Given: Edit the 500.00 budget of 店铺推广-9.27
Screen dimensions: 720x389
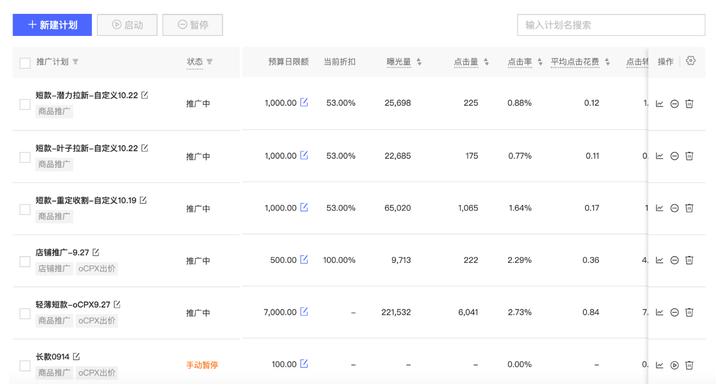Looking at the screenshot, I should (x=304, y=259).
